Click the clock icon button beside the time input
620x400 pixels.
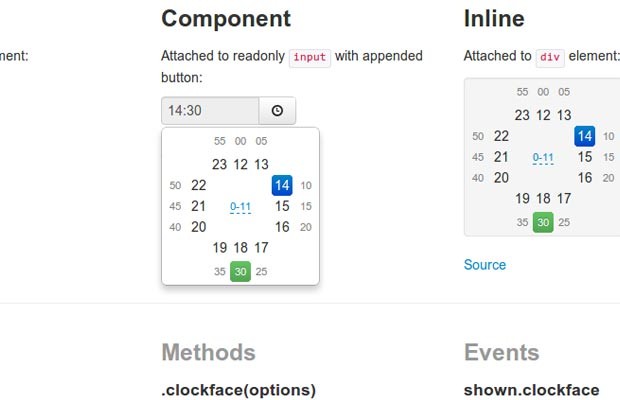tap(277, 111)
